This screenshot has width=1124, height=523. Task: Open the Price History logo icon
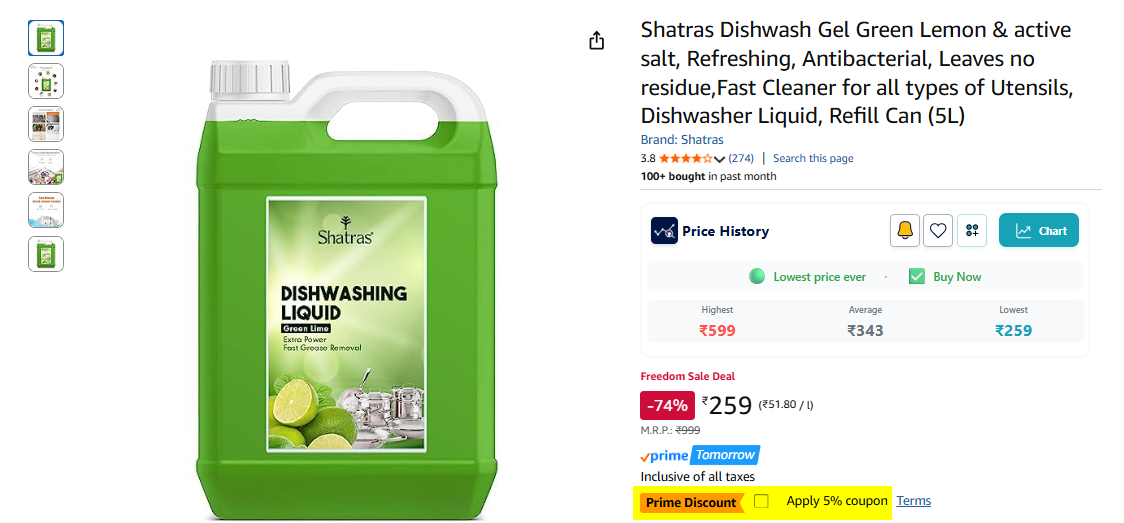(665, 231)
